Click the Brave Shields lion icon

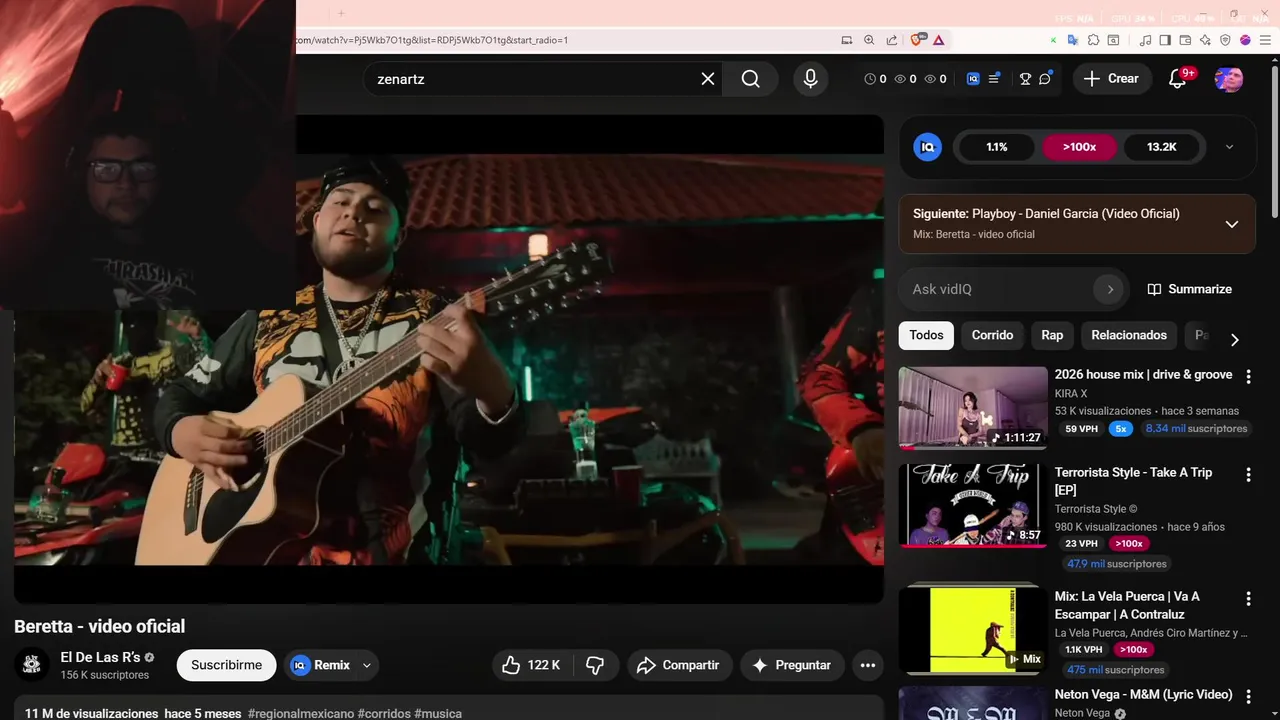pyautogui.click(x=916, y=40)
